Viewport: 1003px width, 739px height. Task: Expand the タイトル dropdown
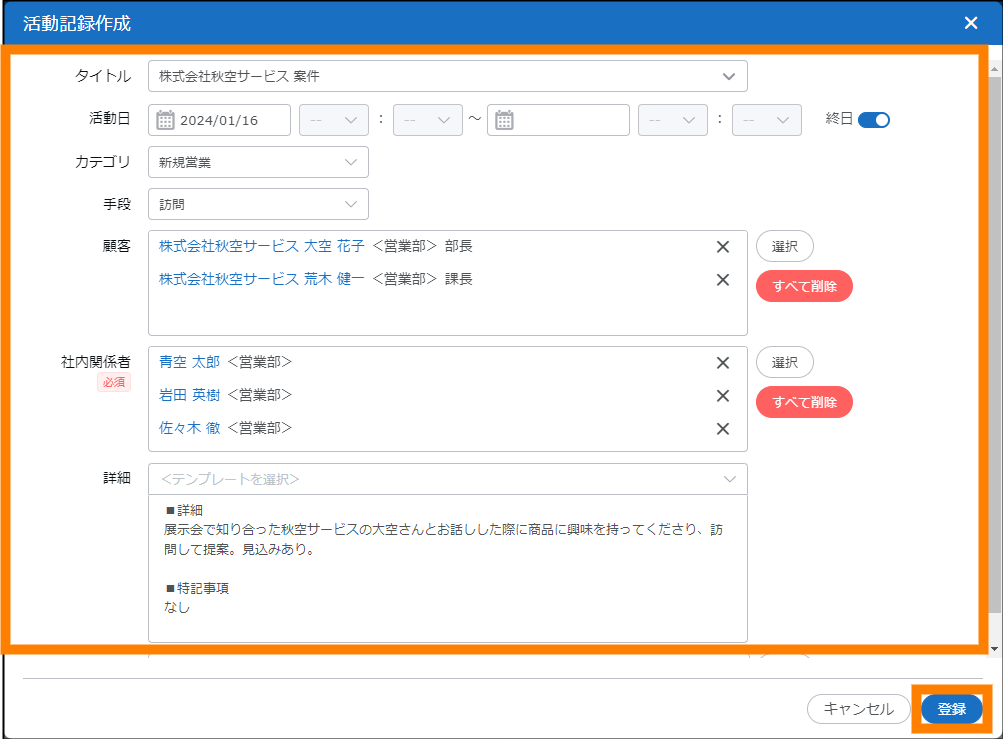[x=728, y=76]
